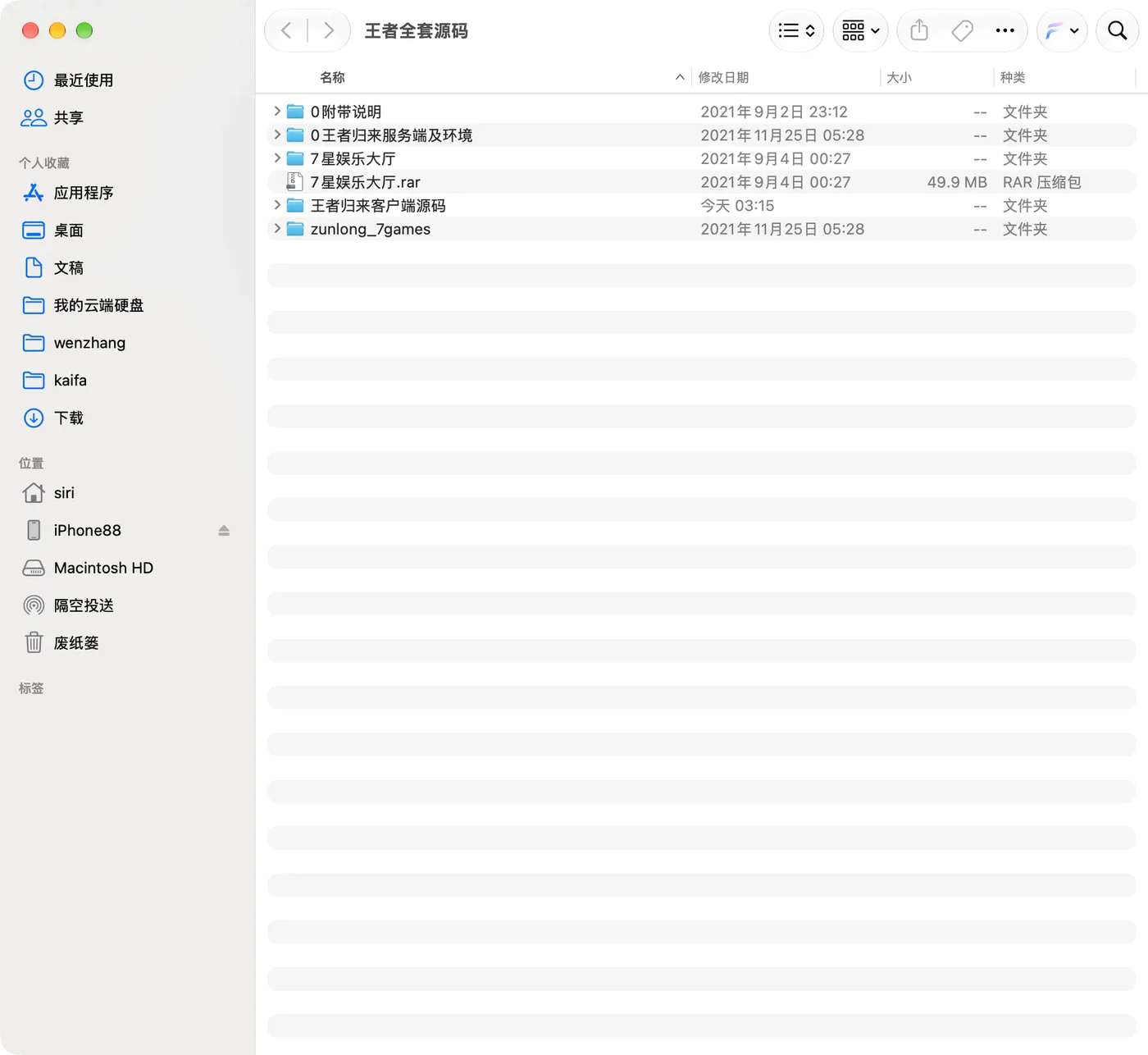The image size is (1148, 1055).
Task: Select 桌面 in the sidebar
Action: pos(69,231)
